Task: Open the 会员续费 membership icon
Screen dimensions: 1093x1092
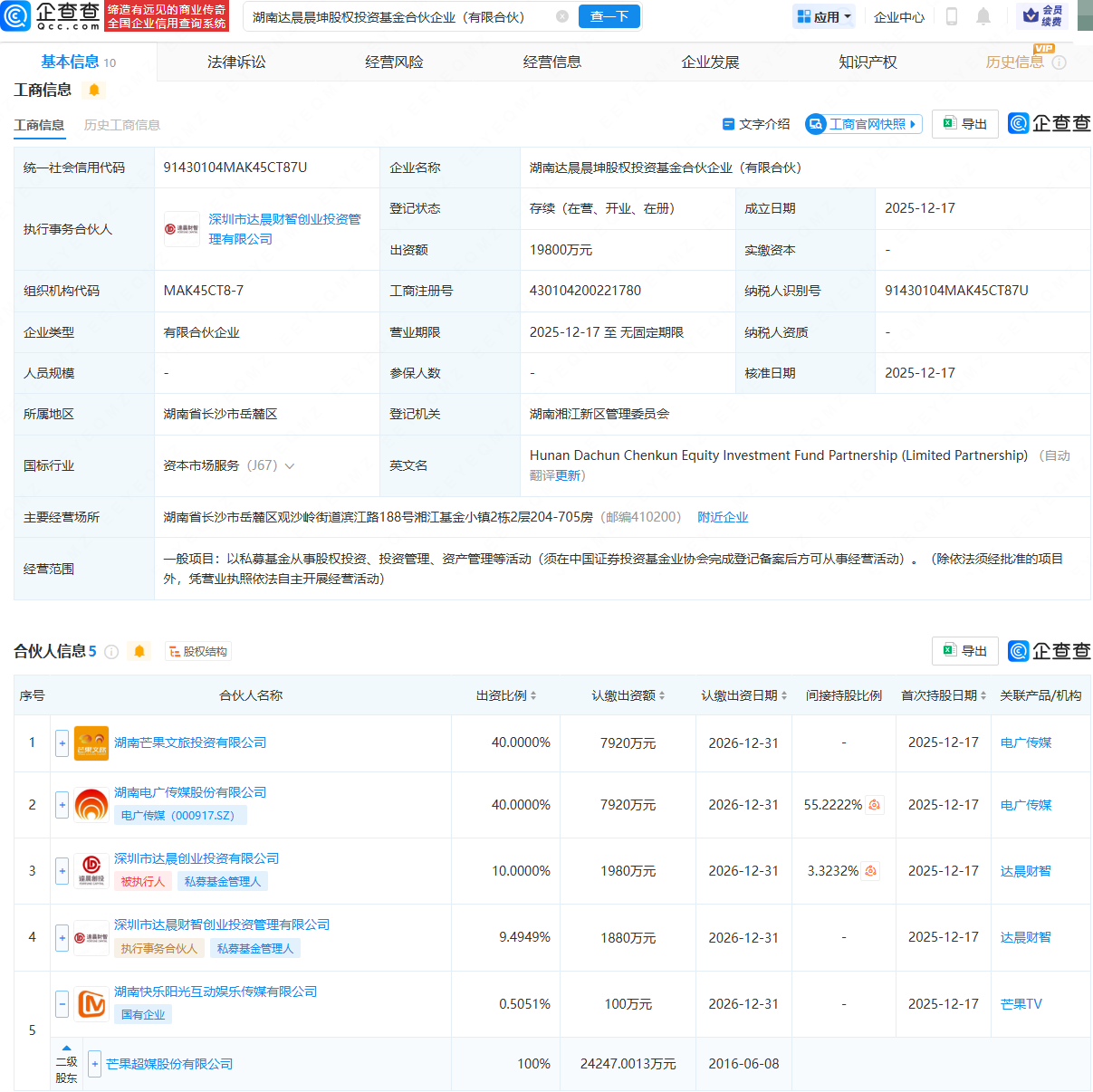Action: point(1041,16)
